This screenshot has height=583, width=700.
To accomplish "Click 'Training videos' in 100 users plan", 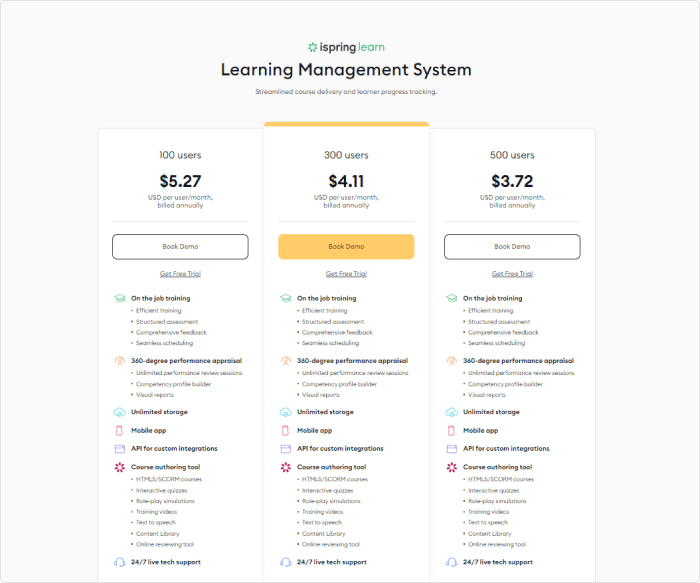I will (x=157, y=512).
